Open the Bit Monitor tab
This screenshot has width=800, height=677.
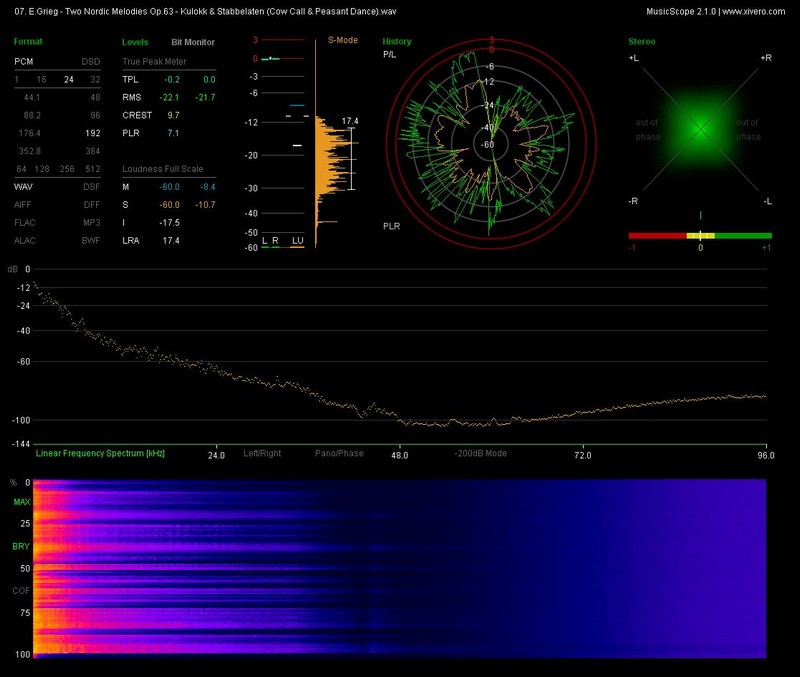[x=193, y=42]
